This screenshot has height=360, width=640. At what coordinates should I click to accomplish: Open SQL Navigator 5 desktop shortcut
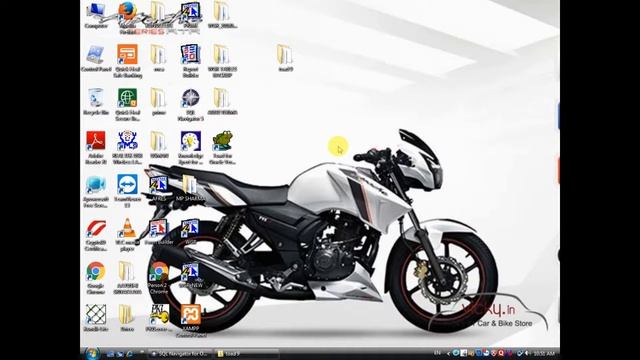click(x=191, y=105)
